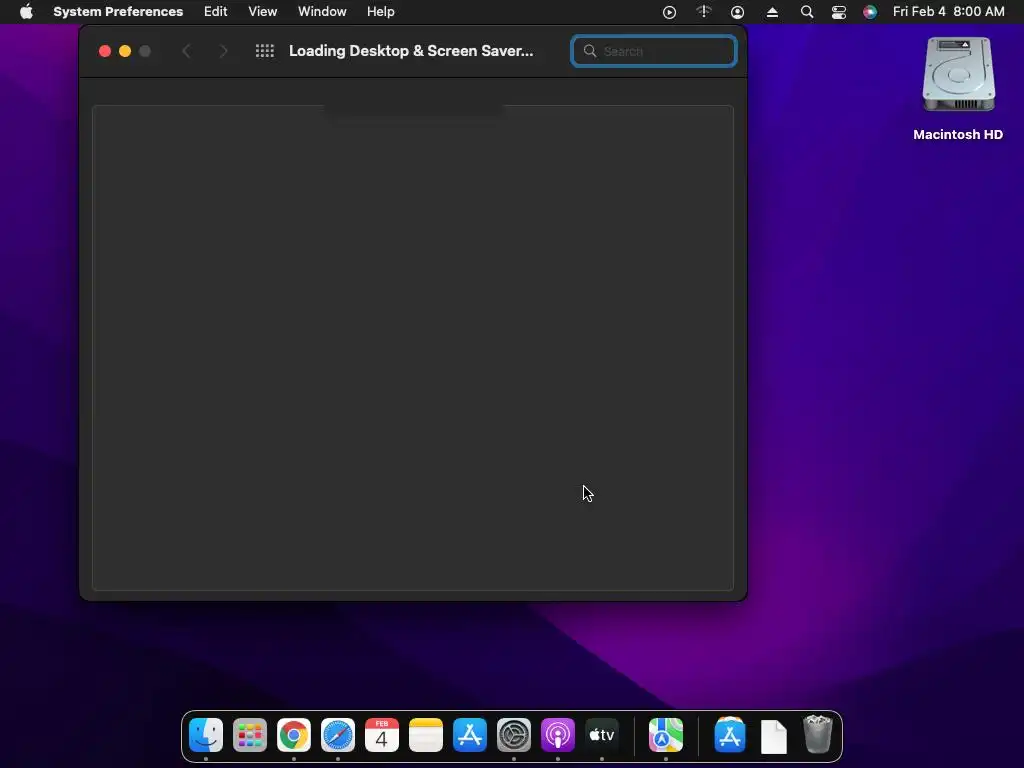Open the Apple menu
This screenshot has height=768, width=1024.
(26, 12)
